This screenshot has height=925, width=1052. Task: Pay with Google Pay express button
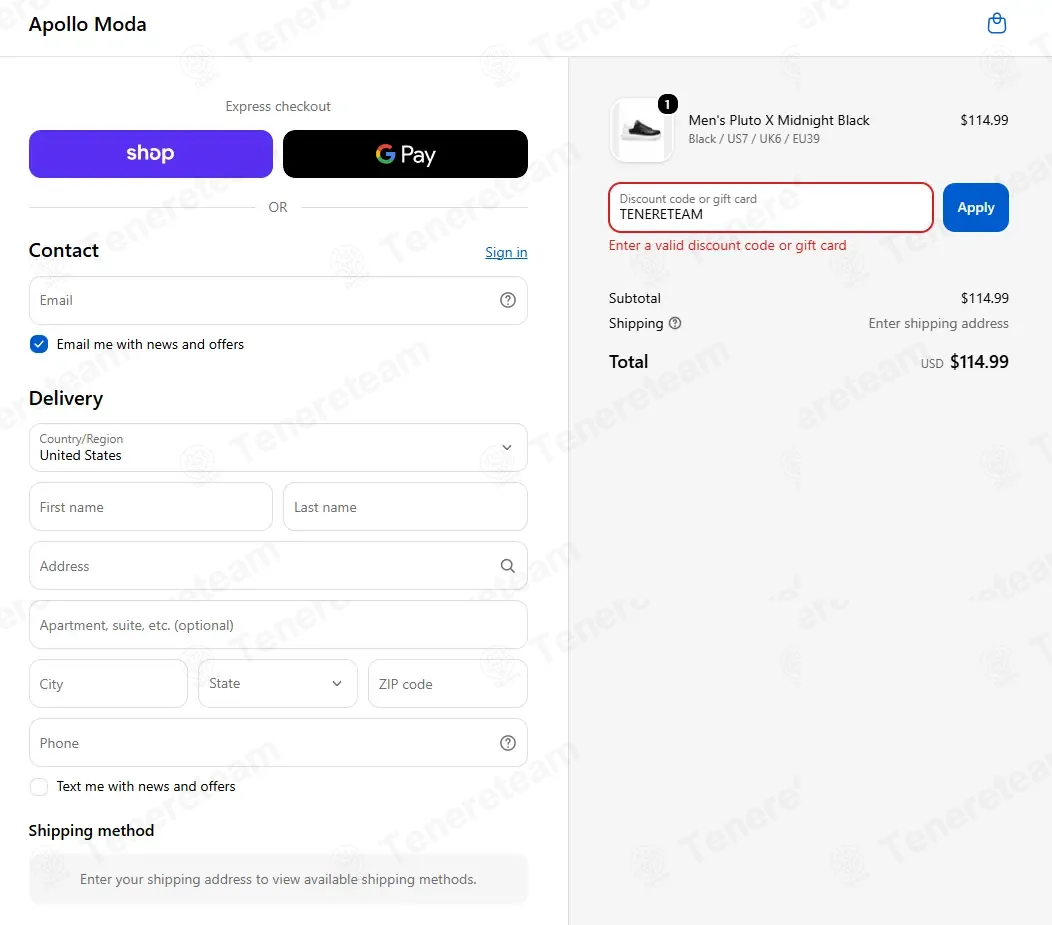(x=405, y=154)
